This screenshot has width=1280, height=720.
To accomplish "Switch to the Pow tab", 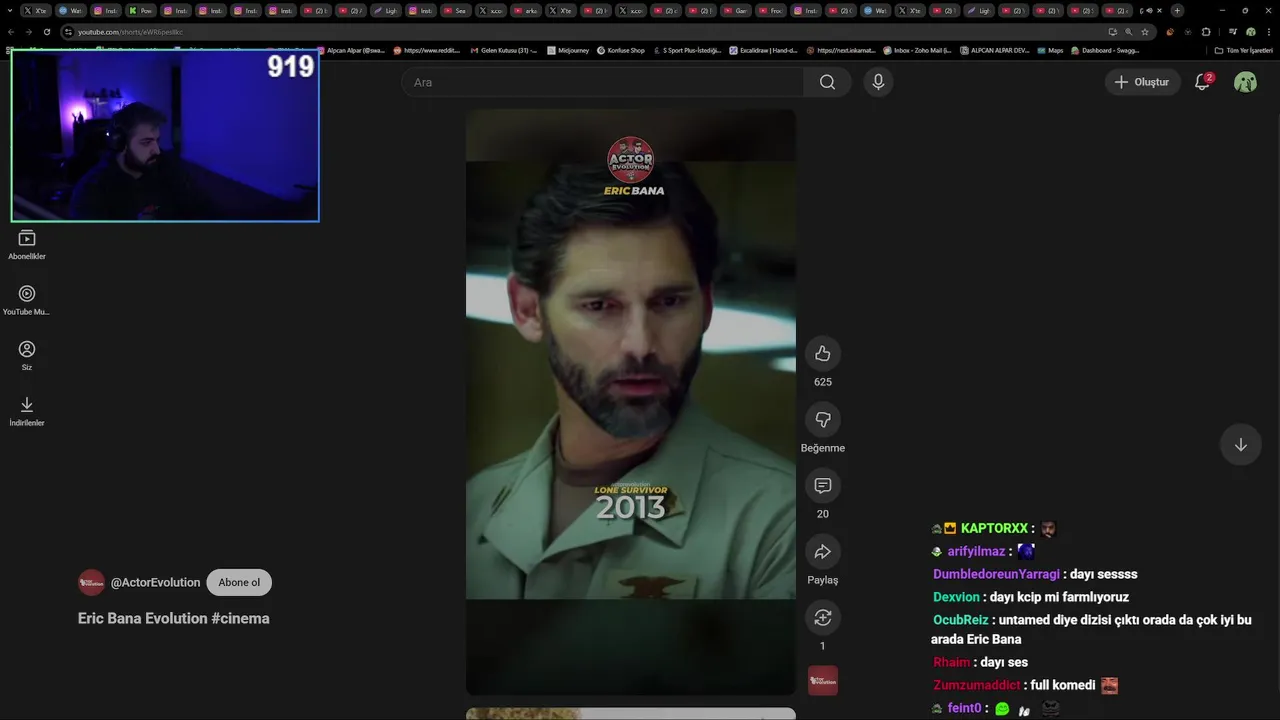I will coord(141,10).
